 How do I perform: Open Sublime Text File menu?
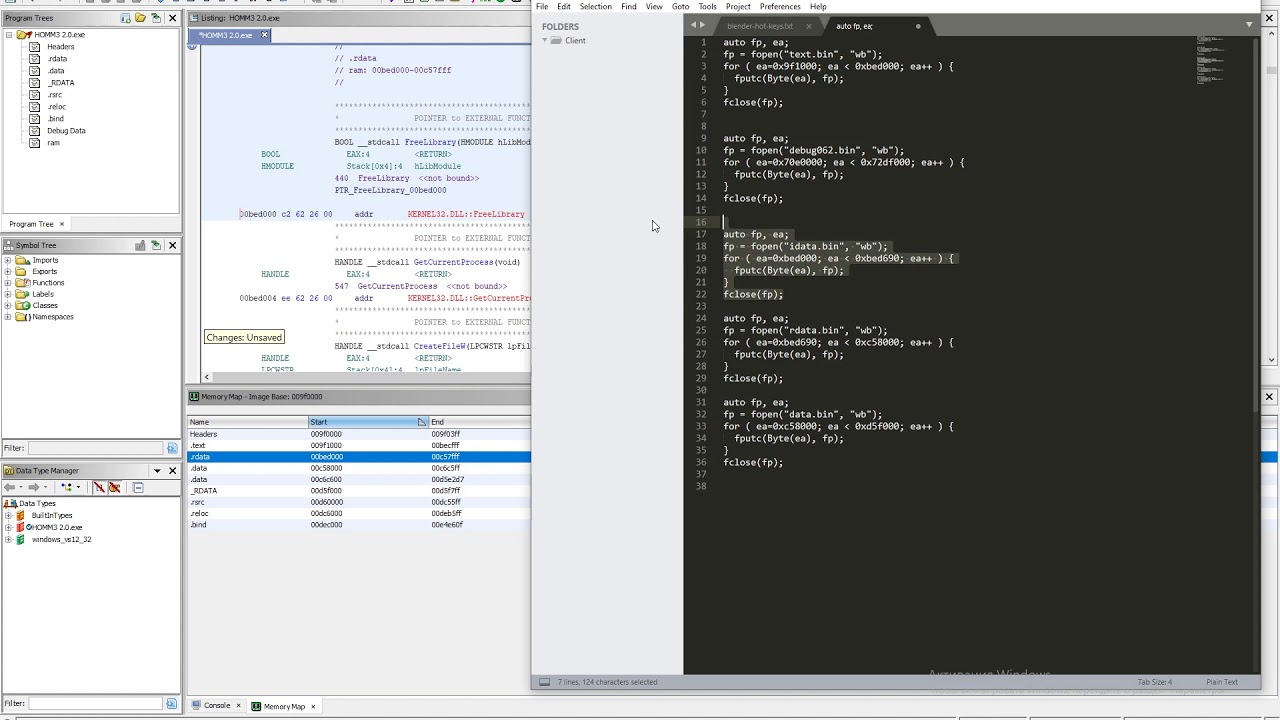tap(542, 7)
